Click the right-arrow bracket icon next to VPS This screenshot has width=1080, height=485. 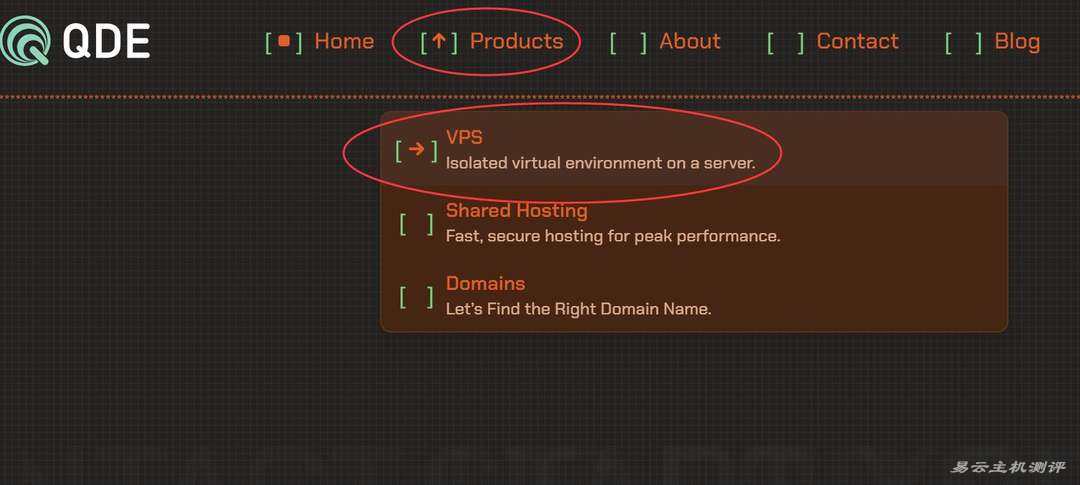click(417, 150)
